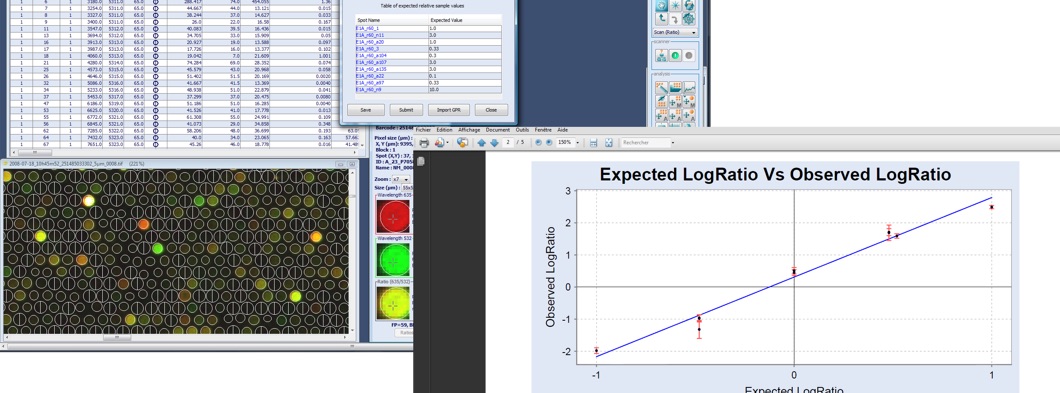Select the green Wavelength 532 spot preview
The height and width of the screenshot is (393, 1060).
coord(393,260)
